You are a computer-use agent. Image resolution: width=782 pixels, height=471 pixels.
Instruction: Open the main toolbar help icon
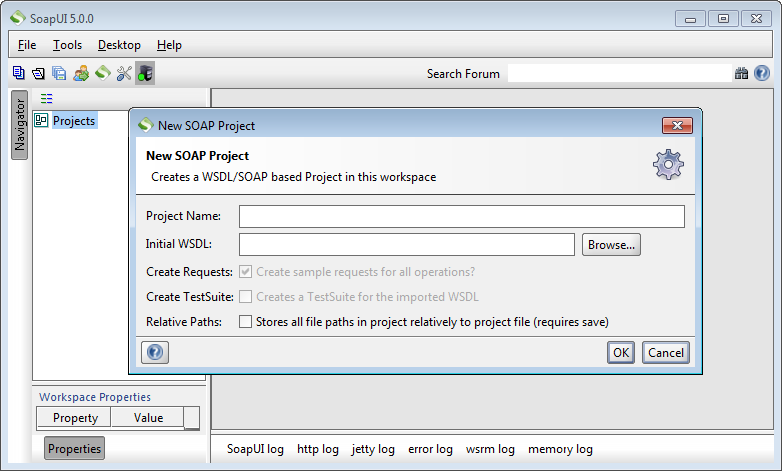tap(762, 73)
